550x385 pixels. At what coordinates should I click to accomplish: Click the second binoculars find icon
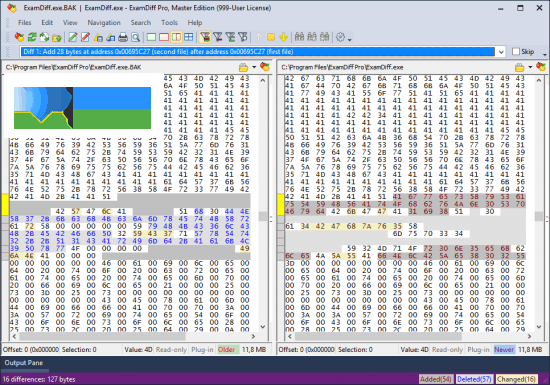312,37
